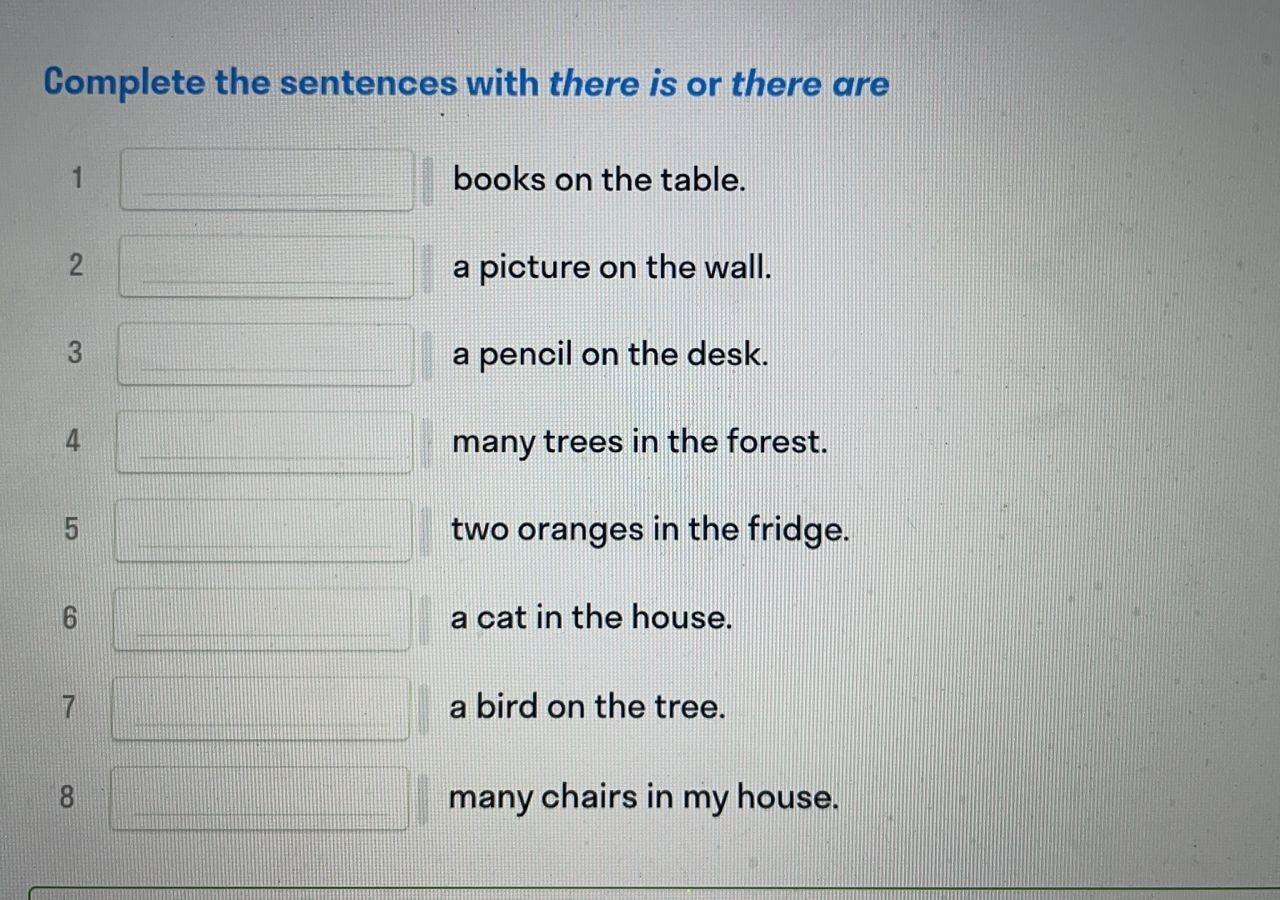
Task: Click the number 6 label
Action: (69, 619)
